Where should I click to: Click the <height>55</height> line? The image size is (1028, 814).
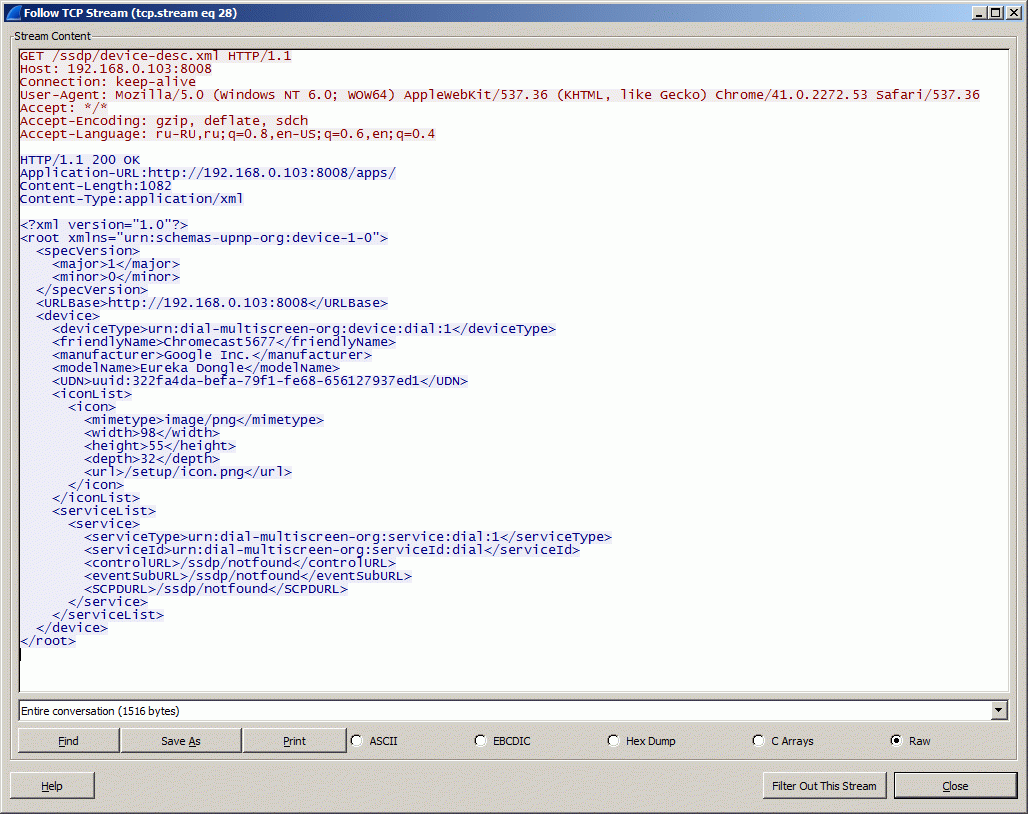tap(160, 446)
